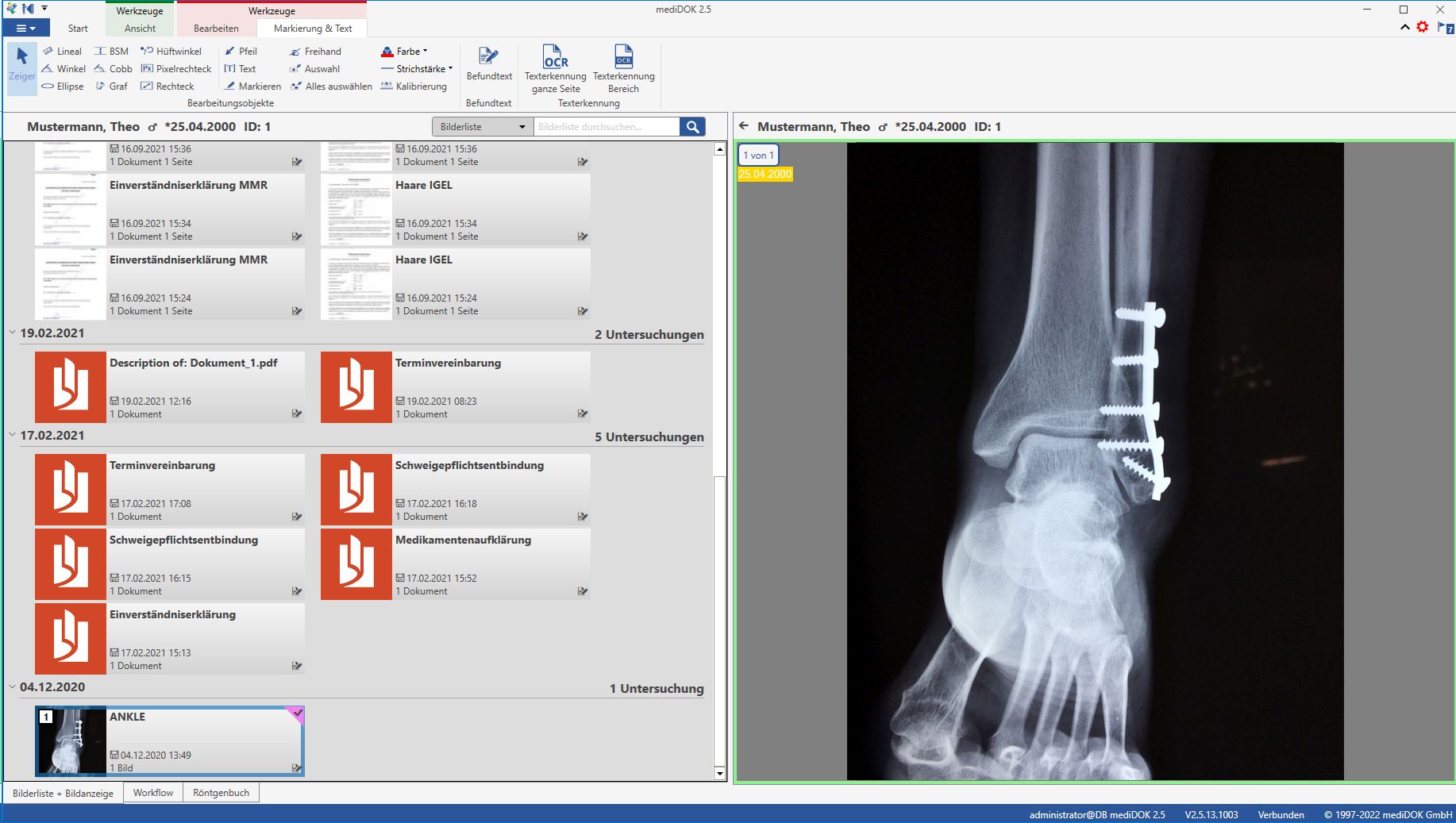The image size is (1456, 823).
Task: Click the Bilderliste durchsuchen search field
Action: [x=606, y=127]
